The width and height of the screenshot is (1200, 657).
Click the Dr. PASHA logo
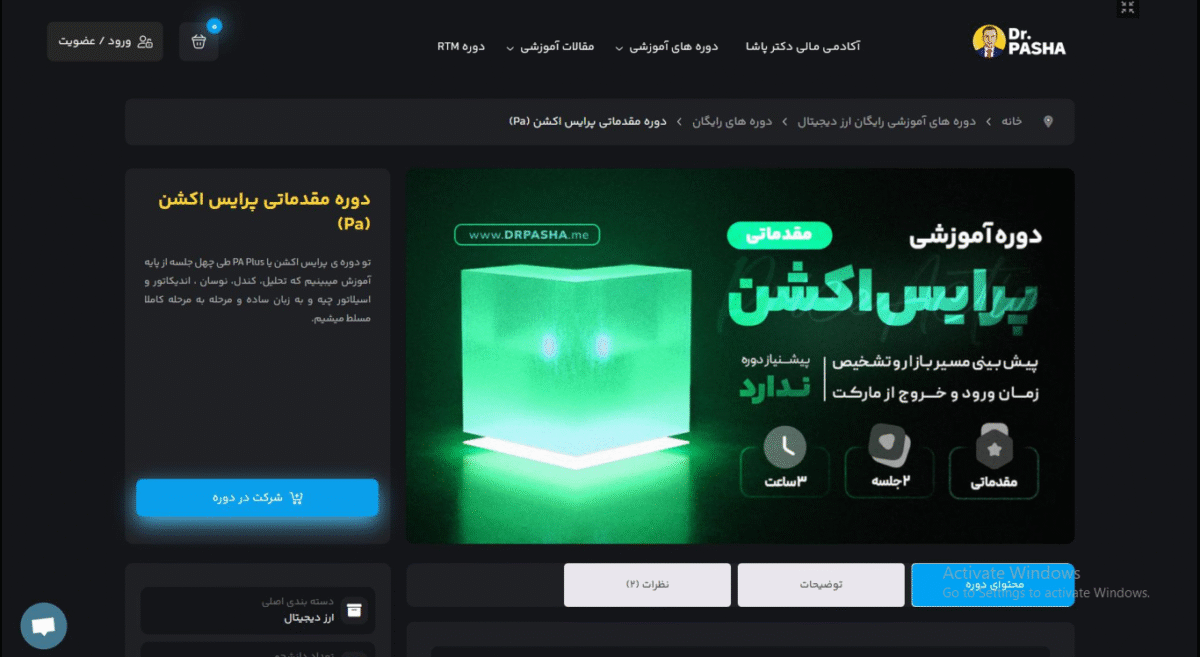point(1019,41)
